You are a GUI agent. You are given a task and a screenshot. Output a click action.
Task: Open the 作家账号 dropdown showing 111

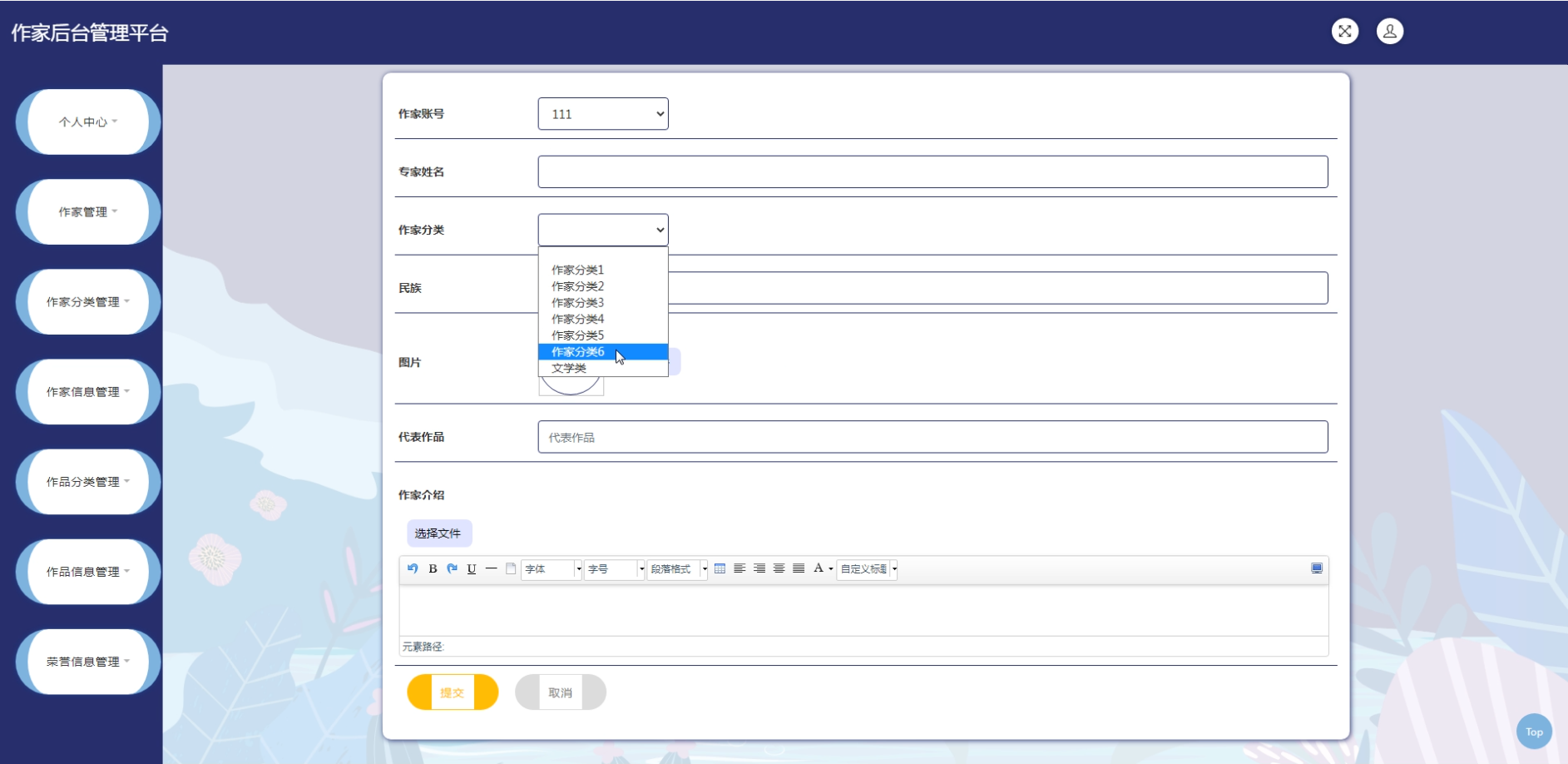[603, 114]
